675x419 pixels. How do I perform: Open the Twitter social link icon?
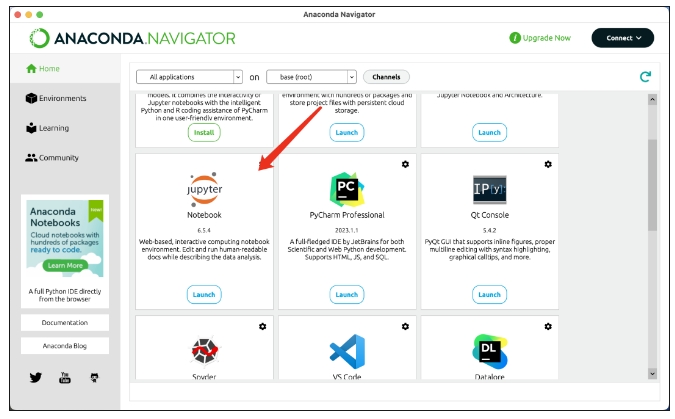click(x=36, y=378)
